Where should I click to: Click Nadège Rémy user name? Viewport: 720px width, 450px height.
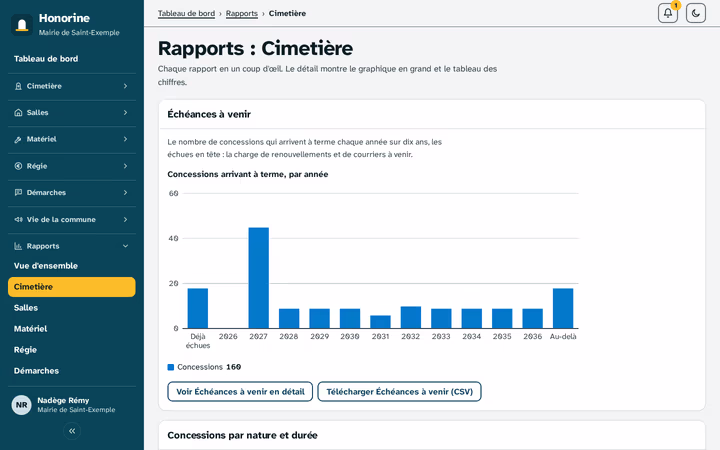click(x=63, y=400)
